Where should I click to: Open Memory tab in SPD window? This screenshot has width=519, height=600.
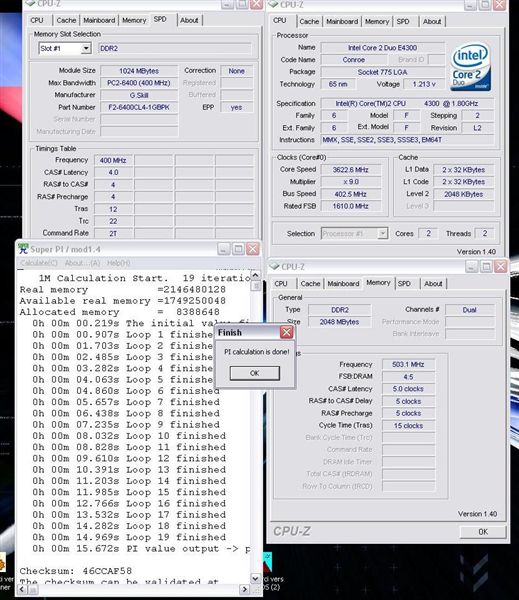pos(134,20)
